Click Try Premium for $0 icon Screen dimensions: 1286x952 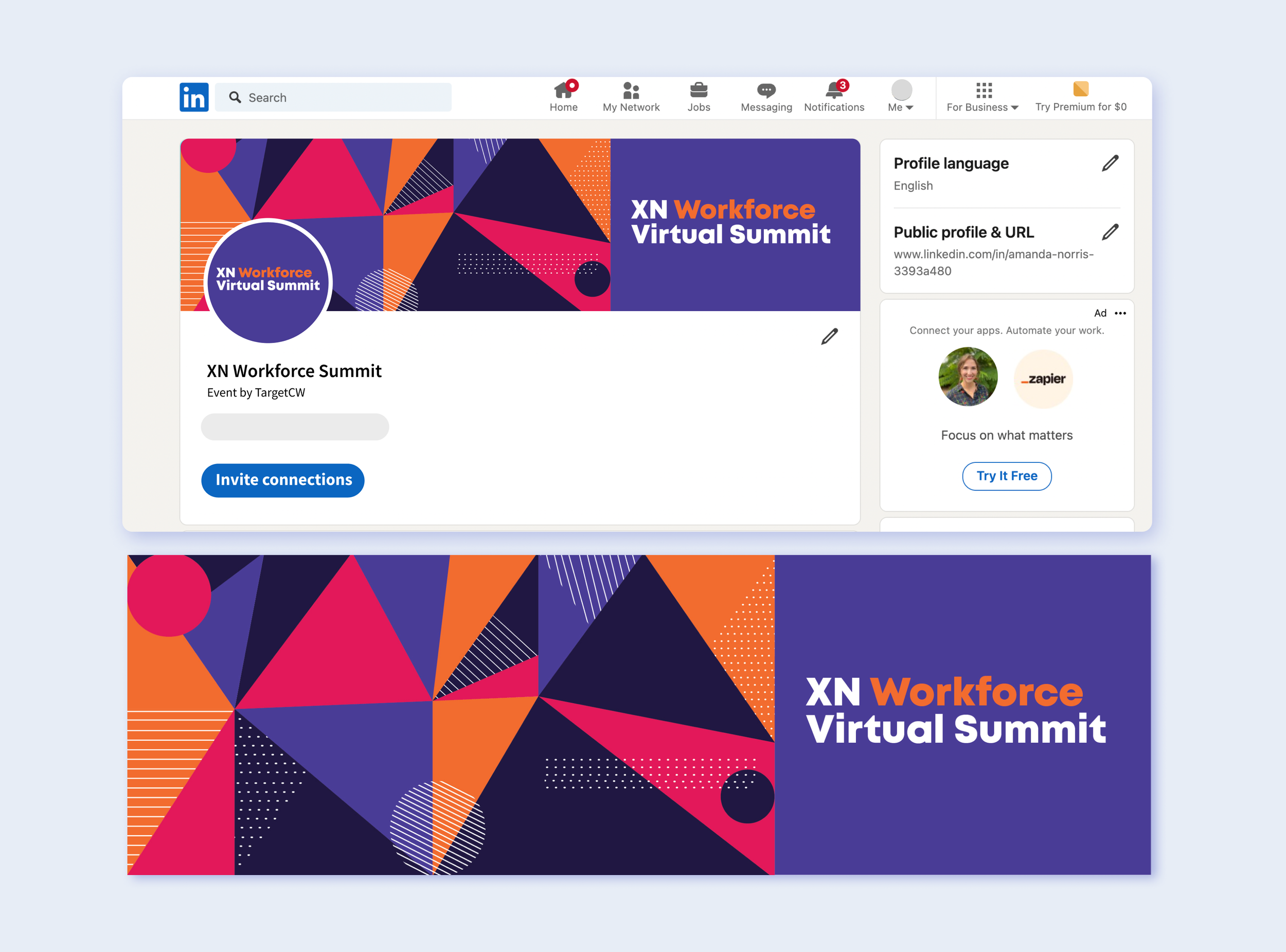pyautogui.click(x=1080, y=89)
